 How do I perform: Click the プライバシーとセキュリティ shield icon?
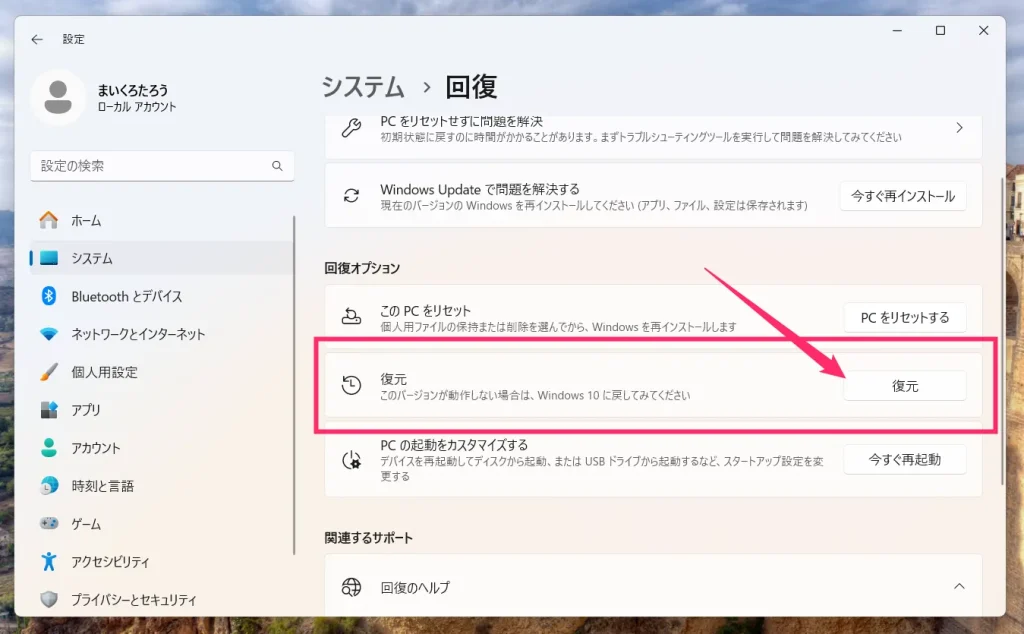pos(49,599)
